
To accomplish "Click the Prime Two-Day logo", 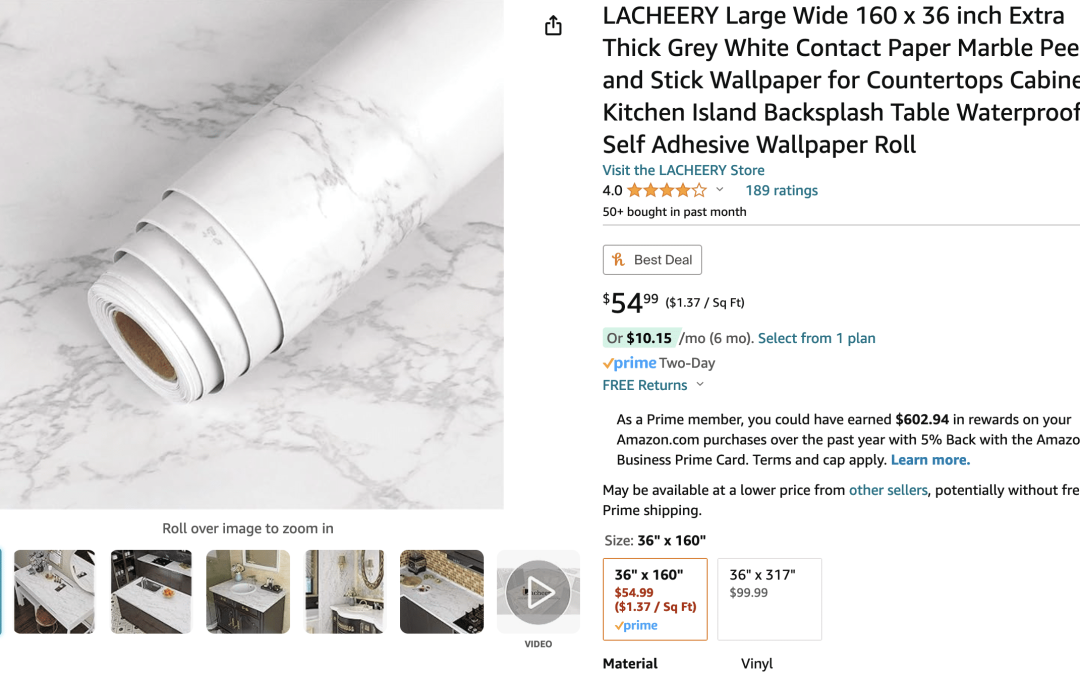I will 659,363.
